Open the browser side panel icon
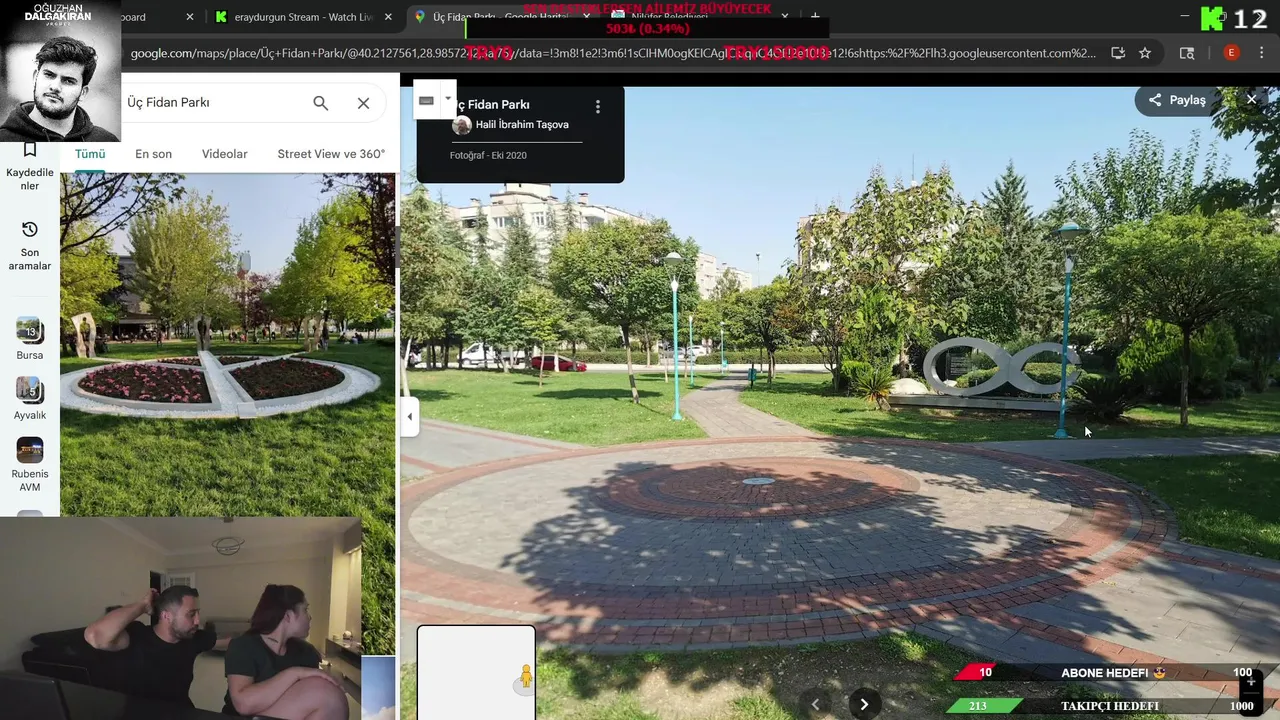The image size is (1280, 720). [1187, 53]
